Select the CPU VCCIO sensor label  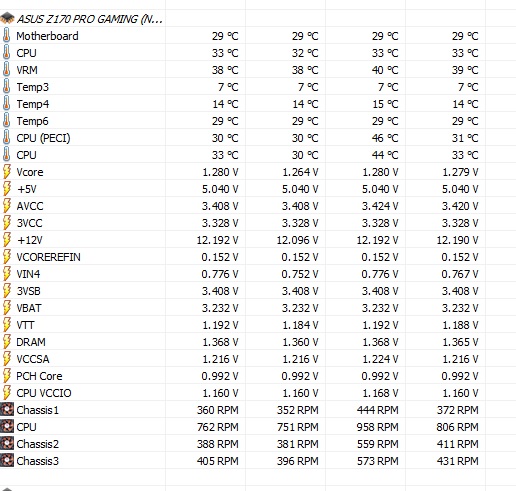click(44, 393)
